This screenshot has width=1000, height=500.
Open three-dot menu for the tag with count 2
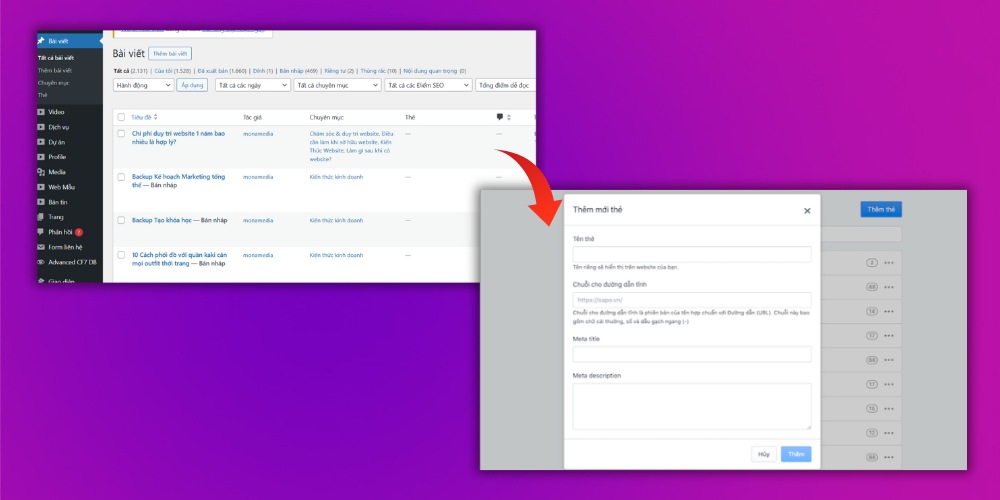tap(888, 263)
